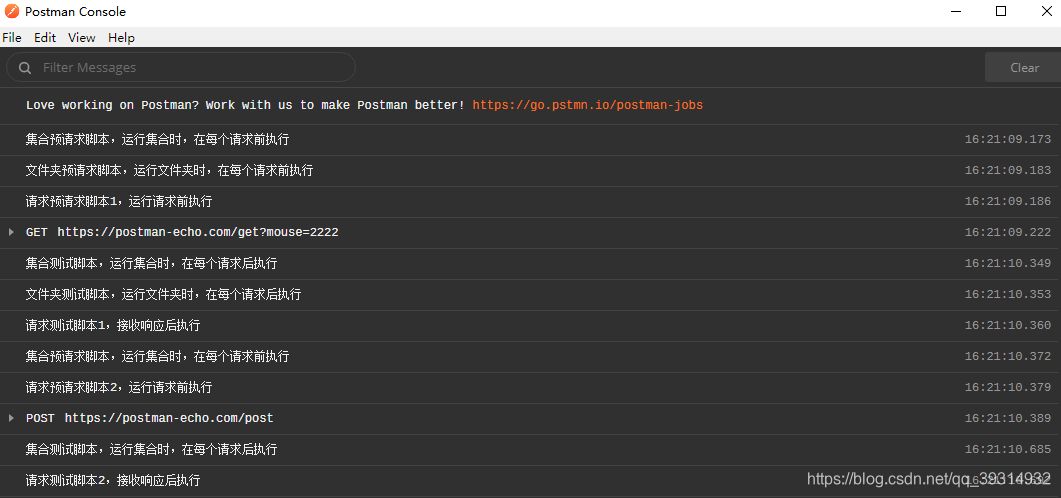Focus the Filter Messages search field
The image size is (1061, 498).
coord(181,68)
